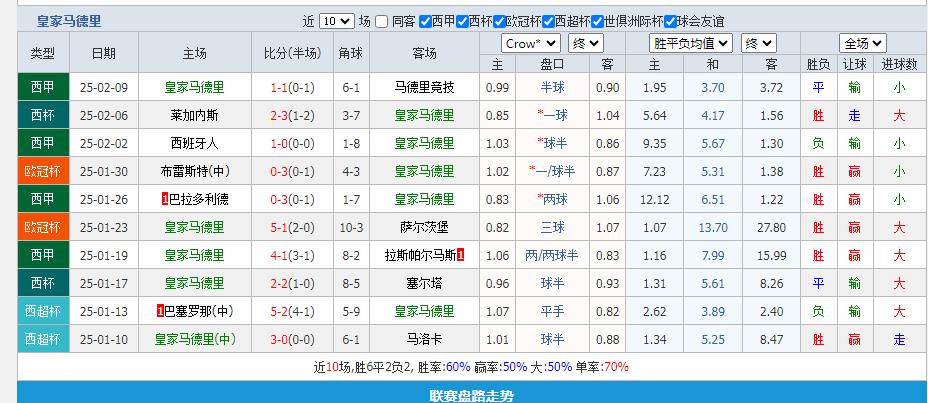Viewport: 928px width, 403px height.
Task: Click the 10-3 corner count cell
Action: click(351, 228)
